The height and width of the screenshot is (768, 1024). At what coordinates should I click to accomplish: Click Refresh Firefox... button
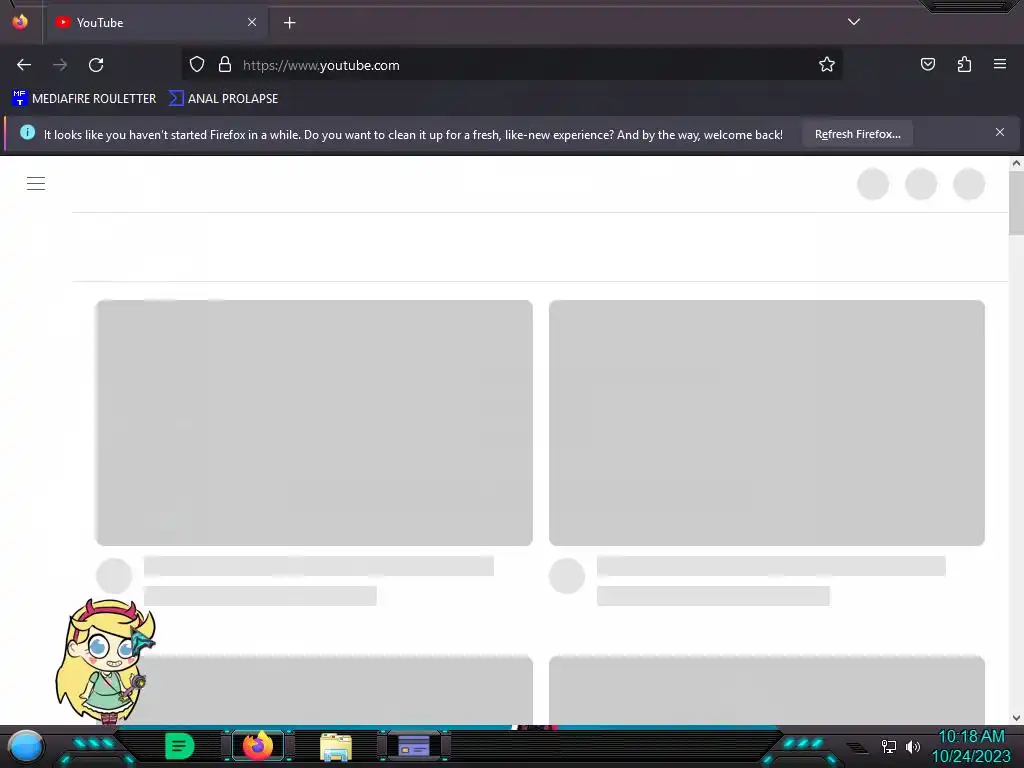click(857, 134)
